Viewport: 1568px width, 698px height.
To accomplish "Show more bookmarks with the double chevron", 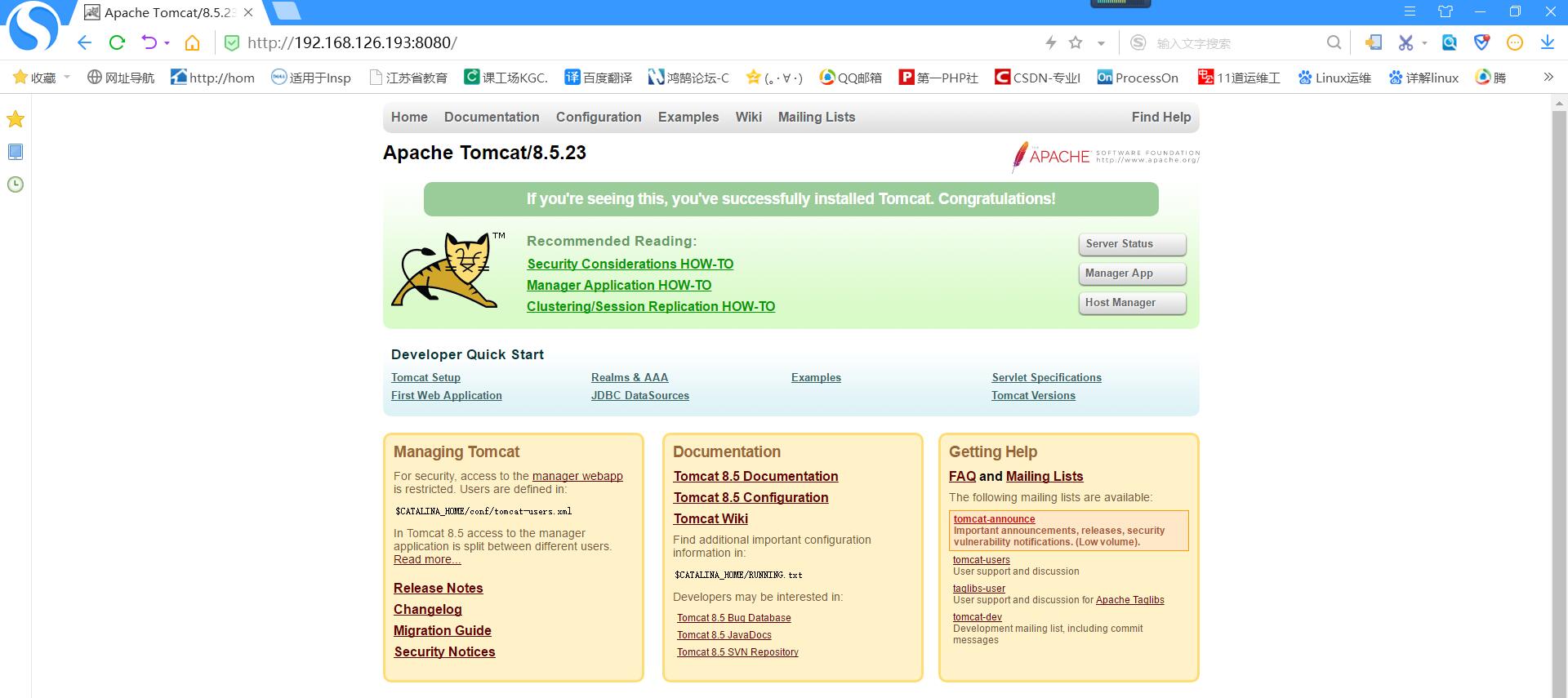I will [1548, 78].
